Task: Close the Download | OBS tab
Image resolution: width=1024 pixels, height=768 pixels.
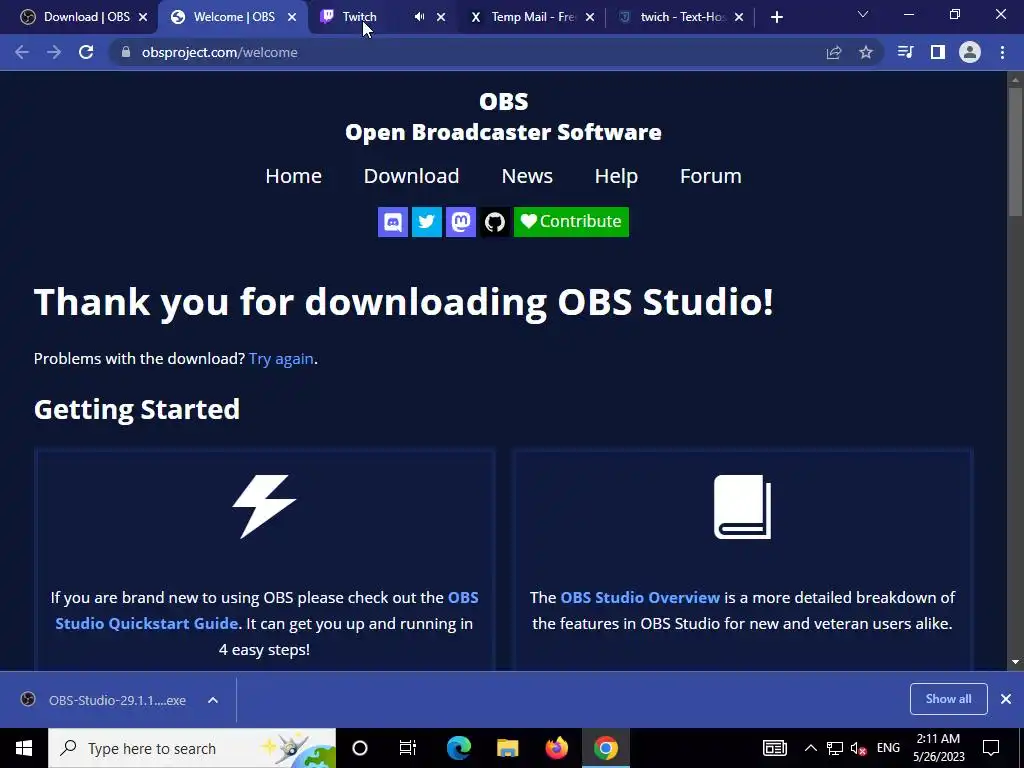Action: click(143, 17)
